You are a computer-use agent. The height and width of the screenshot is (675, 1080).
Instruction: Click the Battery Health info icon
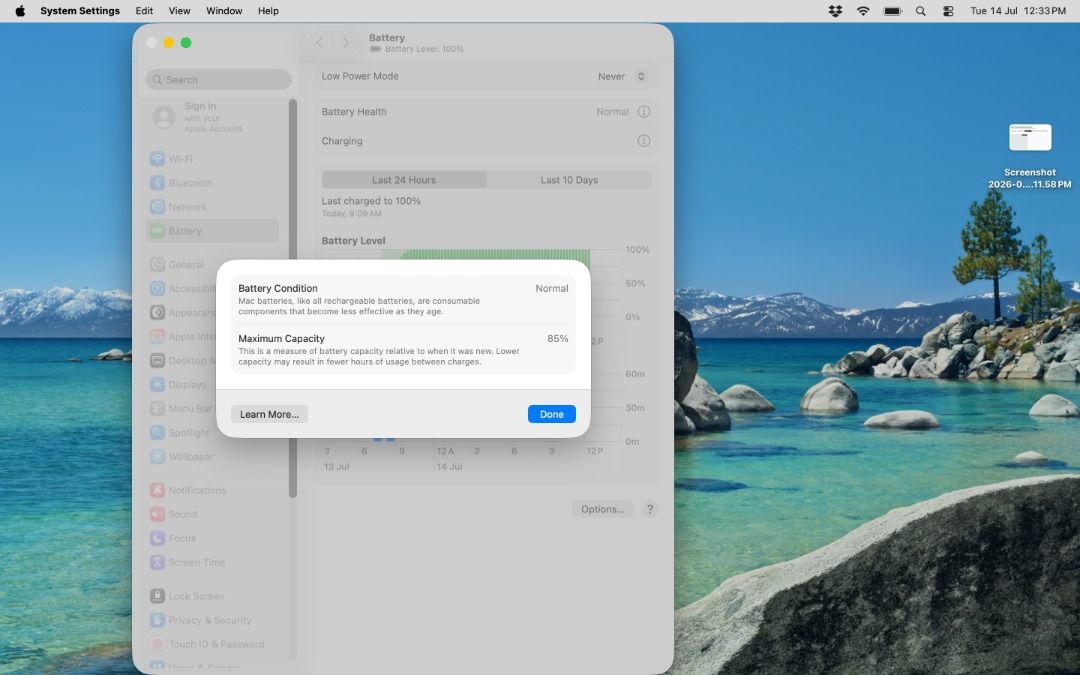click(643, 112)
